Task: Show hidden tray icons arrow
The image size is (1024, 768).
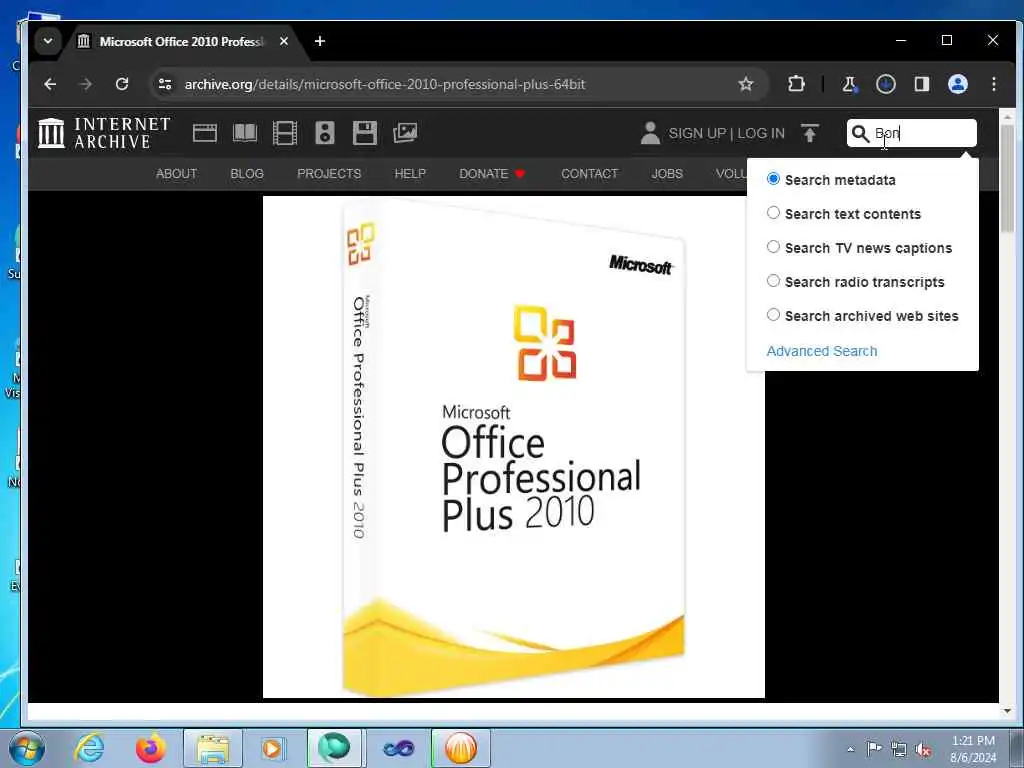Action: click(x=850, y=749)
